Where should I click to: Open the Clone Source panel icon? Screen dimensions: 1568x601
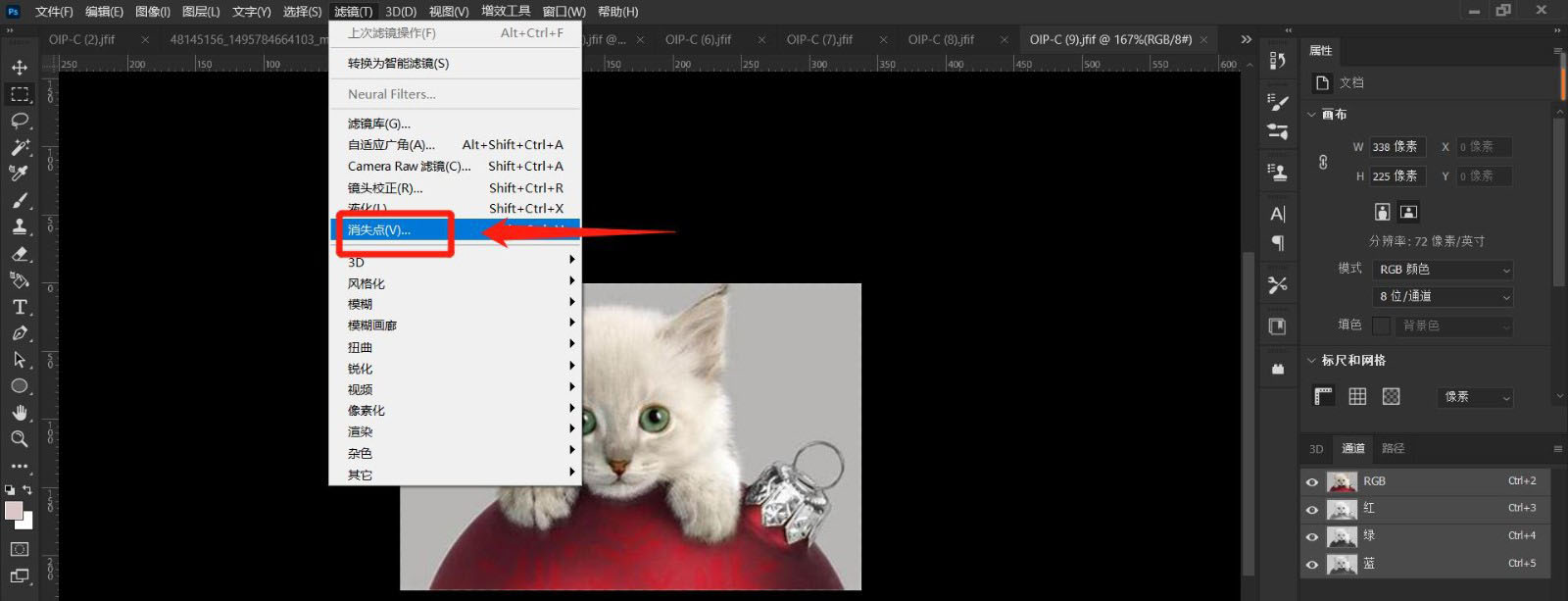[1277, 173]
